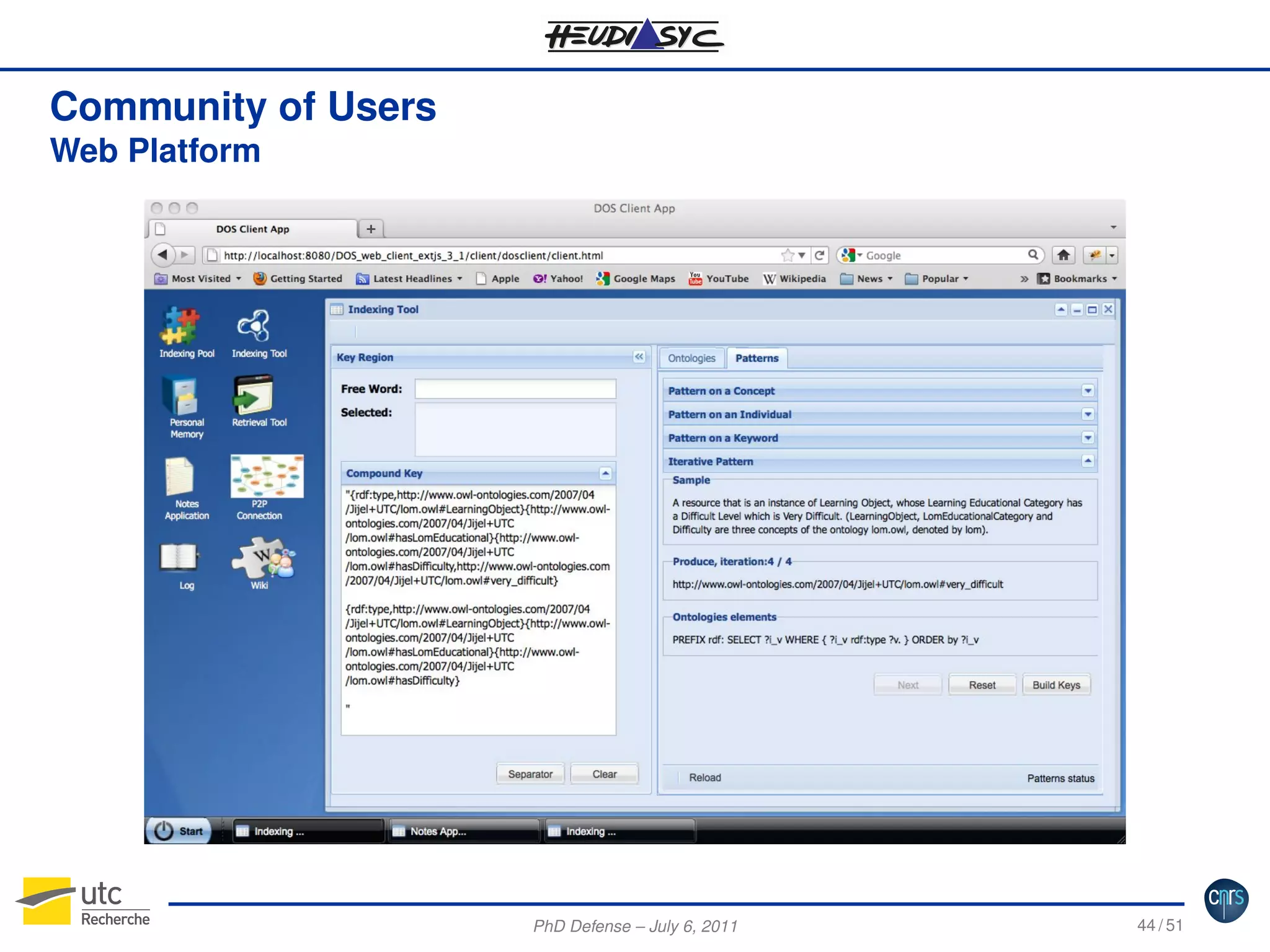
Task: Open YouTube bookmark
Action: [719, 278]
